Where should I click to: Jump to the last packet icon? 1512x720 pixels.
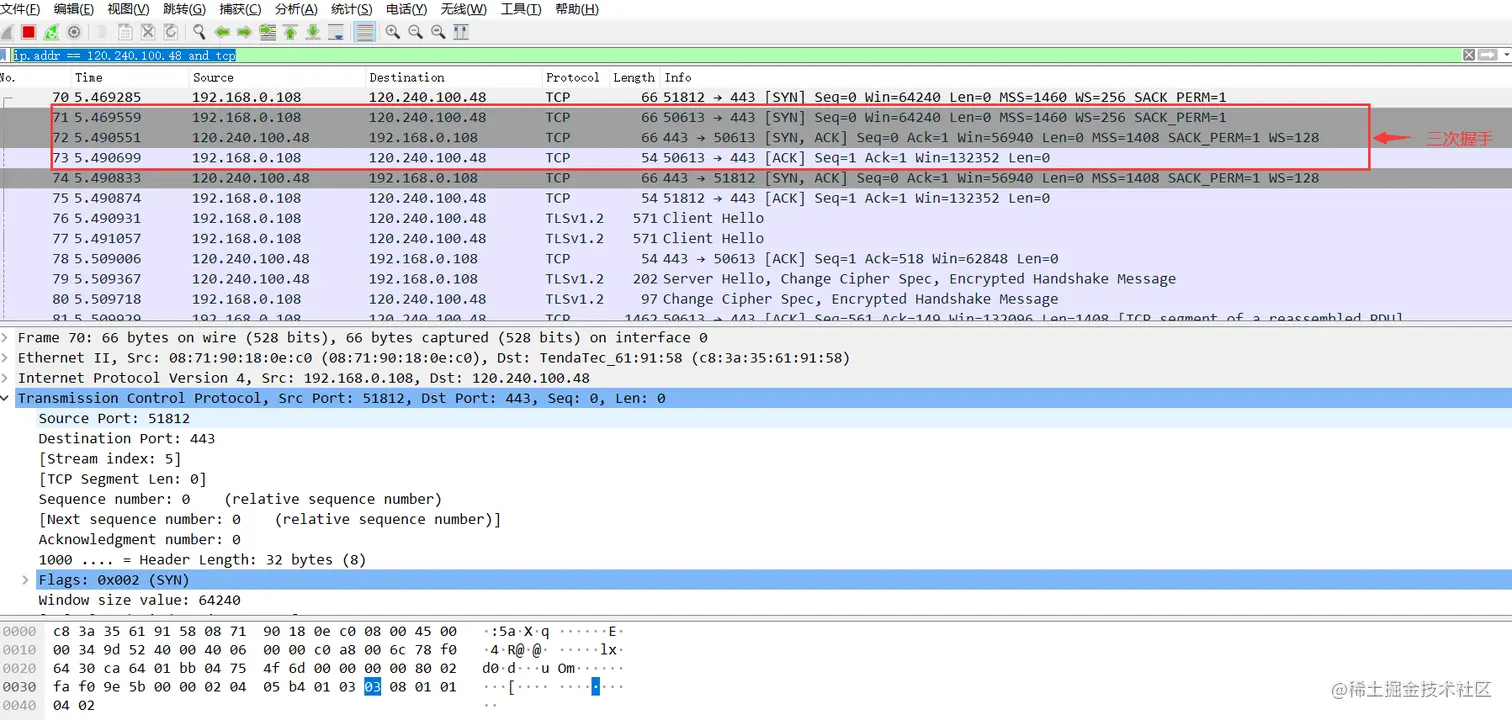point(312,32)
